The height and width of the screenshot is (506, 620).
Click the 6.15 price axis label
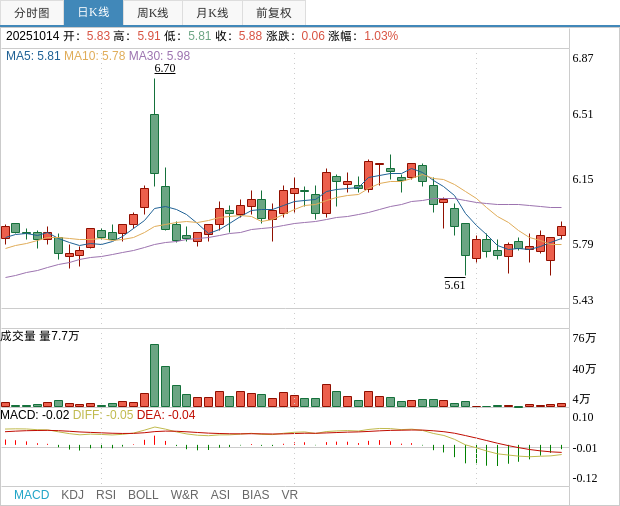pos(583,179)
